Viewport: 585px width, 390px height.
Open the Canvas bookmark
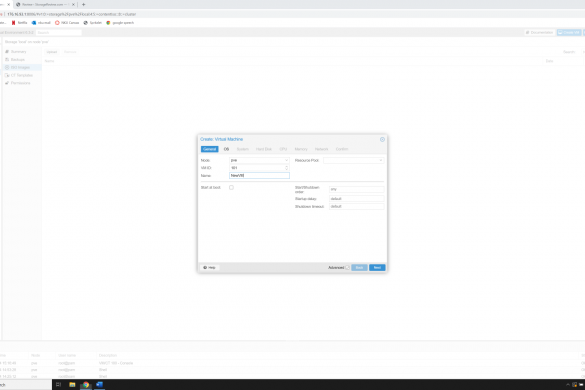(67, 23)
